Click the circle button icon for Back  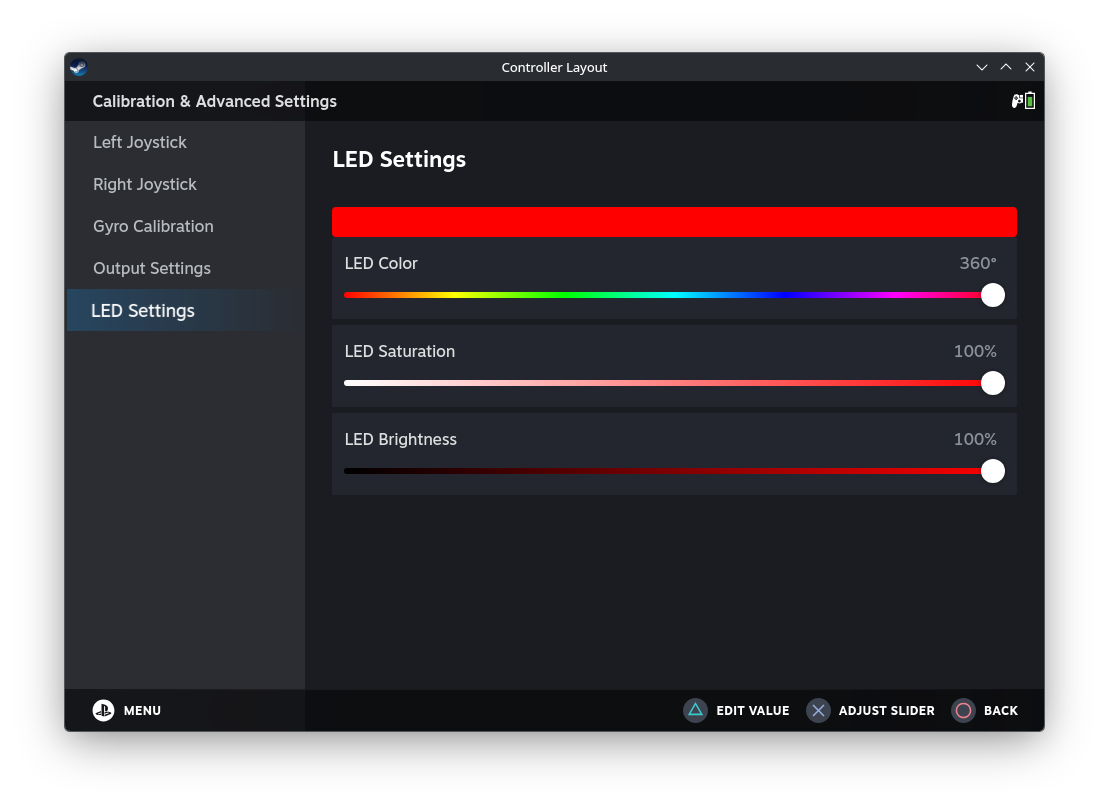[x=963, y=710]
